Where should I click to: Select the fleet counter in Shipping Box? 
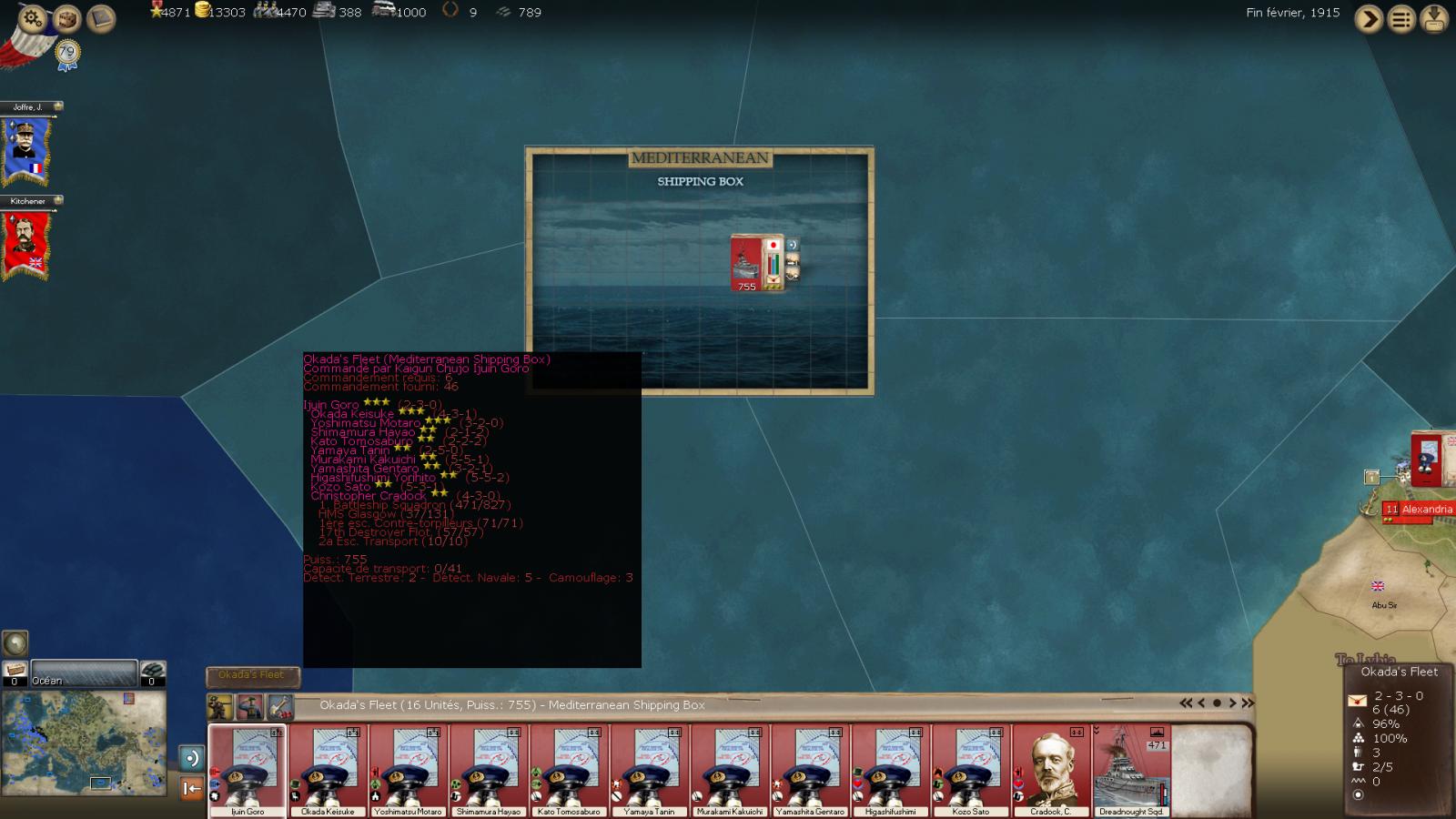[747, 264]
